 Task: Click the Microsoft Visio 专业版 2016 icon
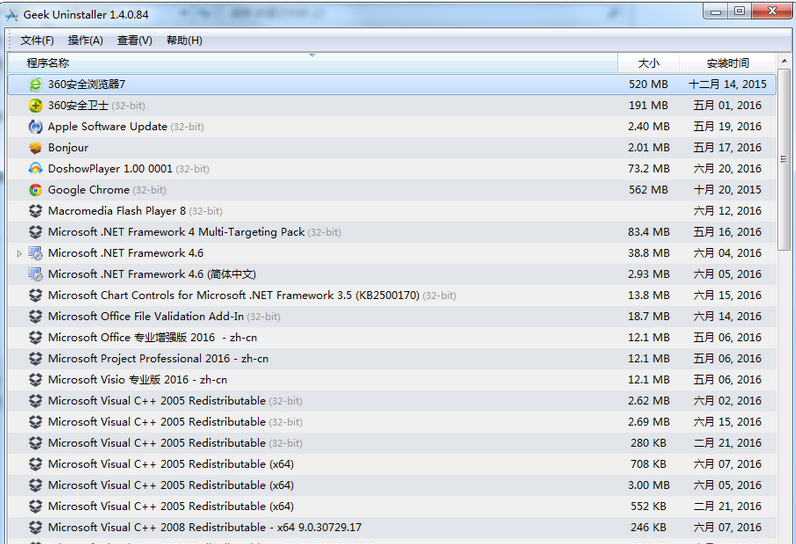coord(36,380)
